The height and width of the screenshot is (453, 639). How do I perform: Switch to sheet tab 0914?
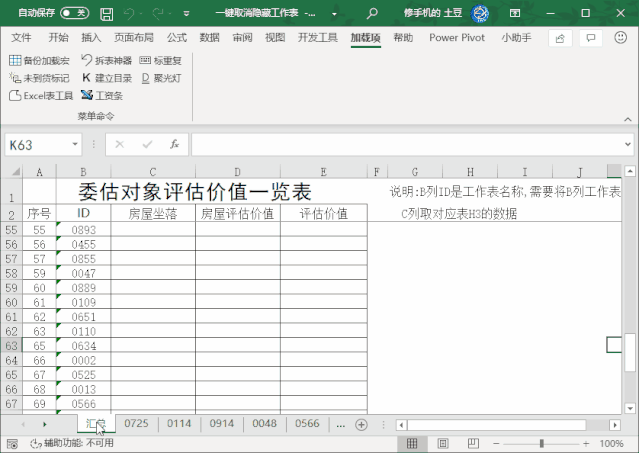click(222, 424)
